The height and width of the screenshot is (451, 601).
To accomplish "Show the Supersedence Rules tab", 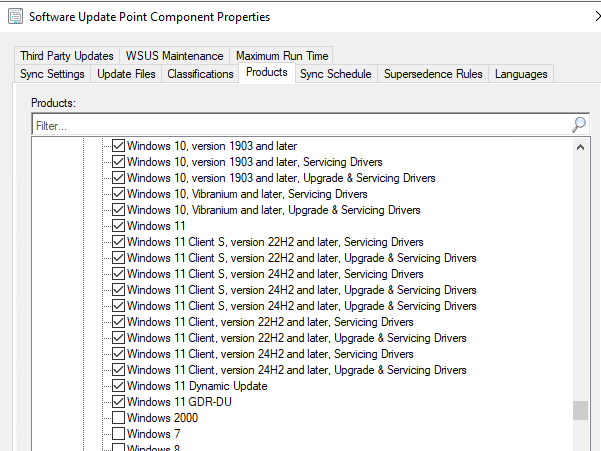I will (433, 74).
